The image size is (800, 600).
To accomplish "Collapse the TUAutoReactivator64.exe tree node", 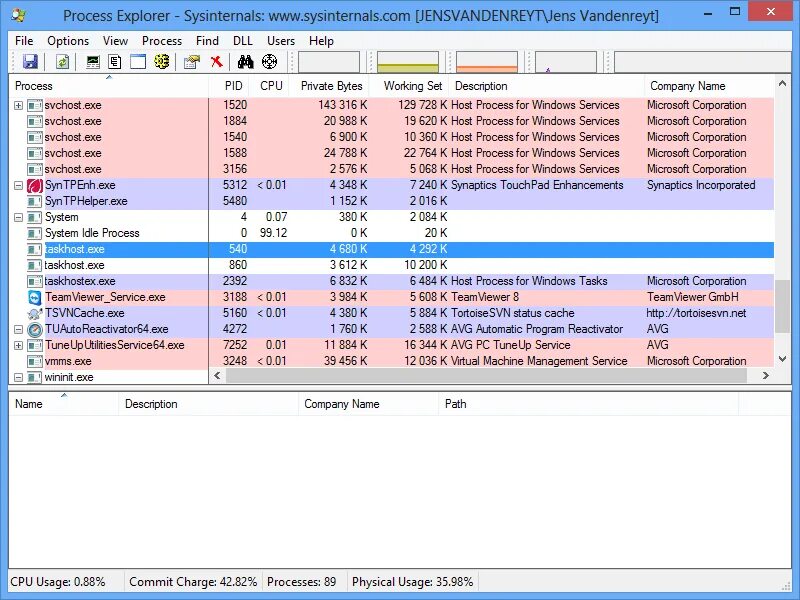I will 18,330.
